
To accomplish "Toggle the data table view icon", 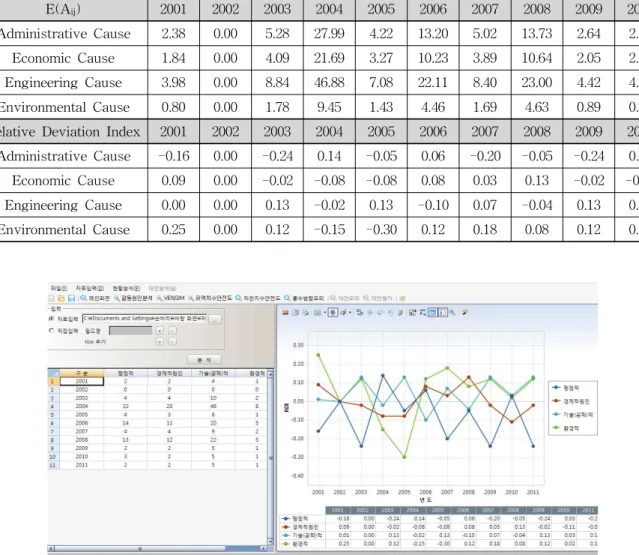I will (x=432, y=313).
